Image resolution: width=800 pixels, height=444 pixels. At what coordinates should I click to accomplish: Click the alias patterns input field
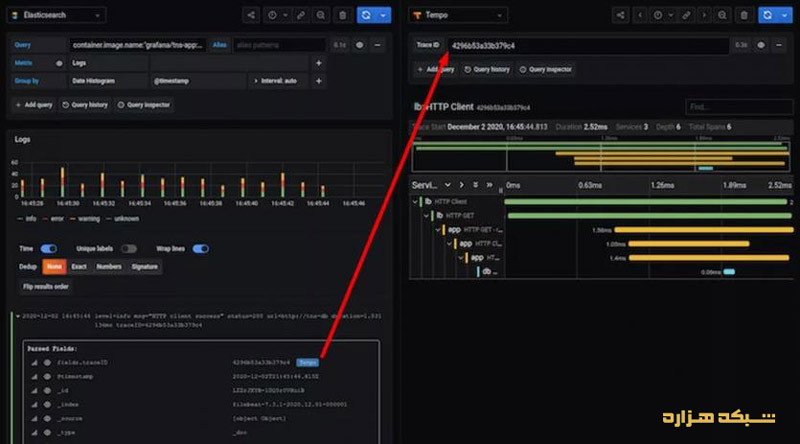(280, 45)
